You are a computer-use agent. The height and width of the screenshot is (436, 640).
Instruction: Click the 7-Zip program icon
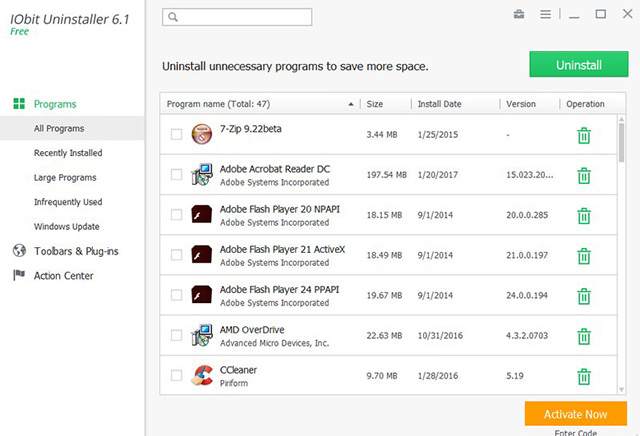click(202, 134)
